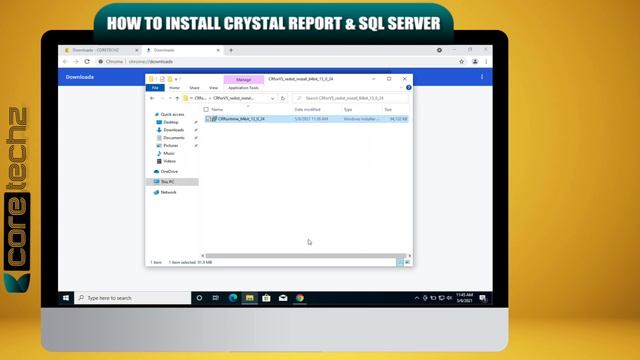Open the Quick Access Toolbar customize dropdown
This screenshot has width=640, height=360.
click(176, 79)
